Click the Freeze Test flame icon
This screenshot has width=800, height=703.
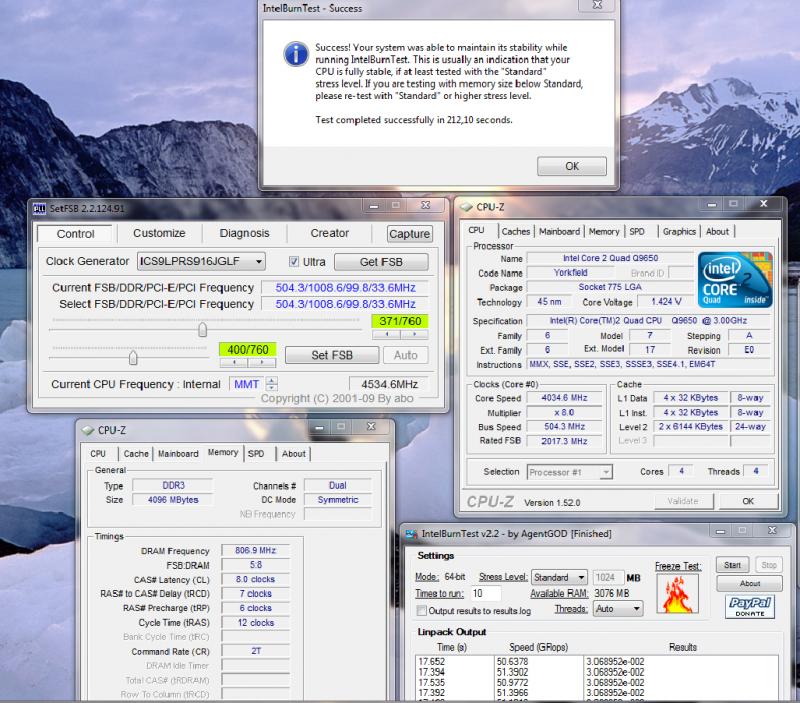click(677, 594)
